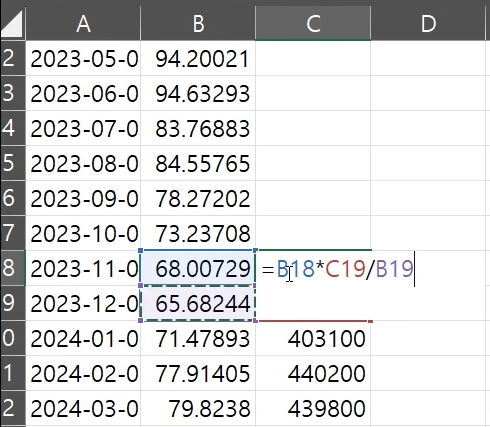Select column B header
Image resolution: width=490 pixels, height=427 pixels.
[198, 23]
